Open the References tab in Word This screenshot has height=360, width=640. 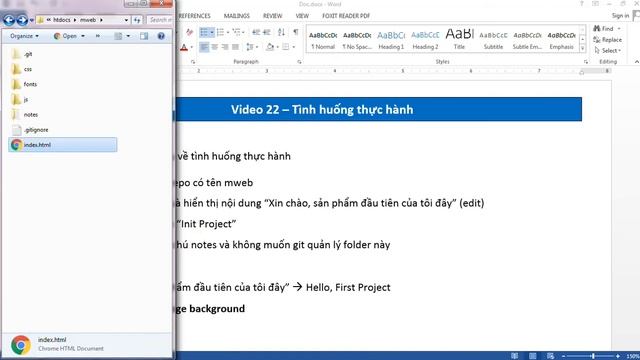tap(194, 16)
